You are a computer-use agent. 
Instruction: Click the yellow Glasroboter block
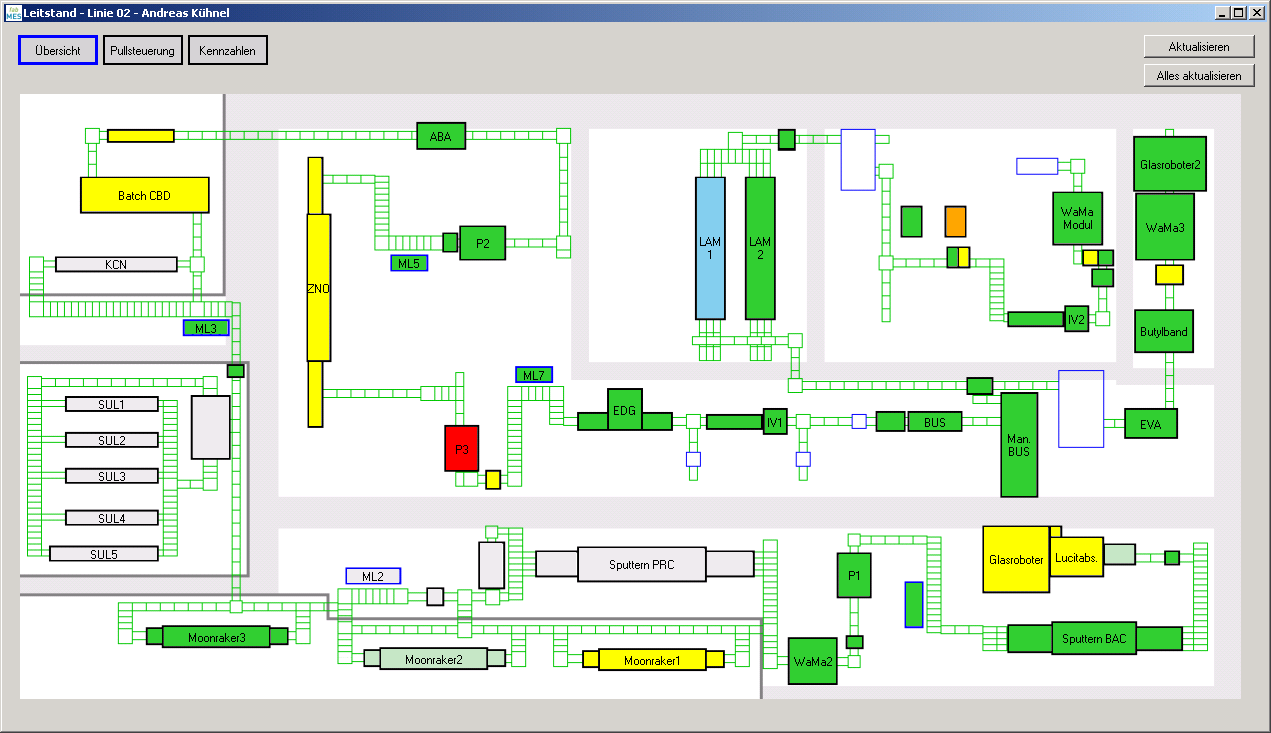[x=1015, y=559]
